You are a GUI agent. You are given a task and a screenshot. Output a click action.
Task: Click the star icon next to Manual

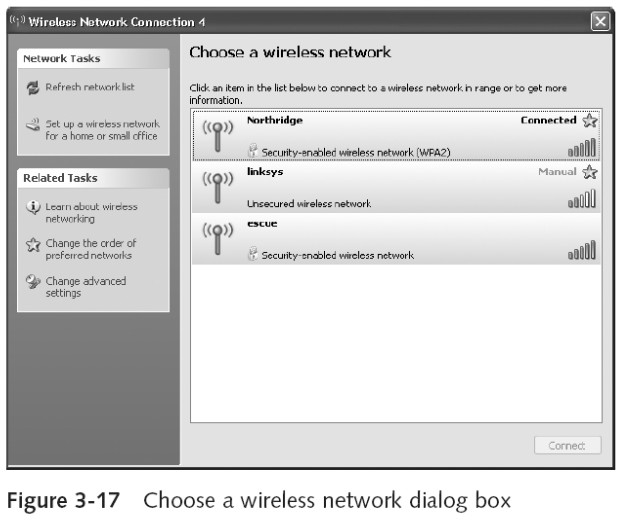[589, 172]
